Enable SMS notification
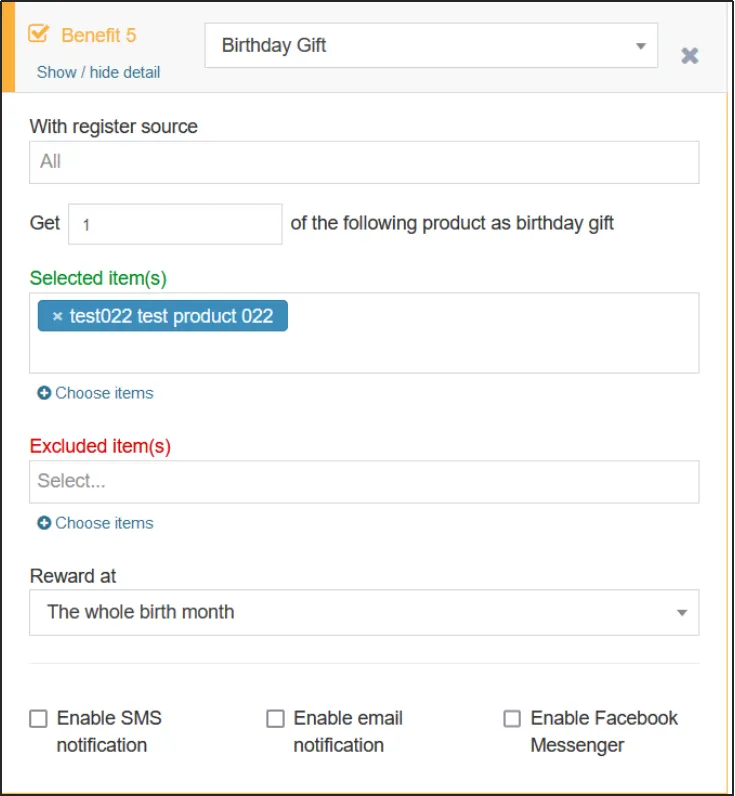The height and width of the screenshot is (796, 735). tap(39, 718)
